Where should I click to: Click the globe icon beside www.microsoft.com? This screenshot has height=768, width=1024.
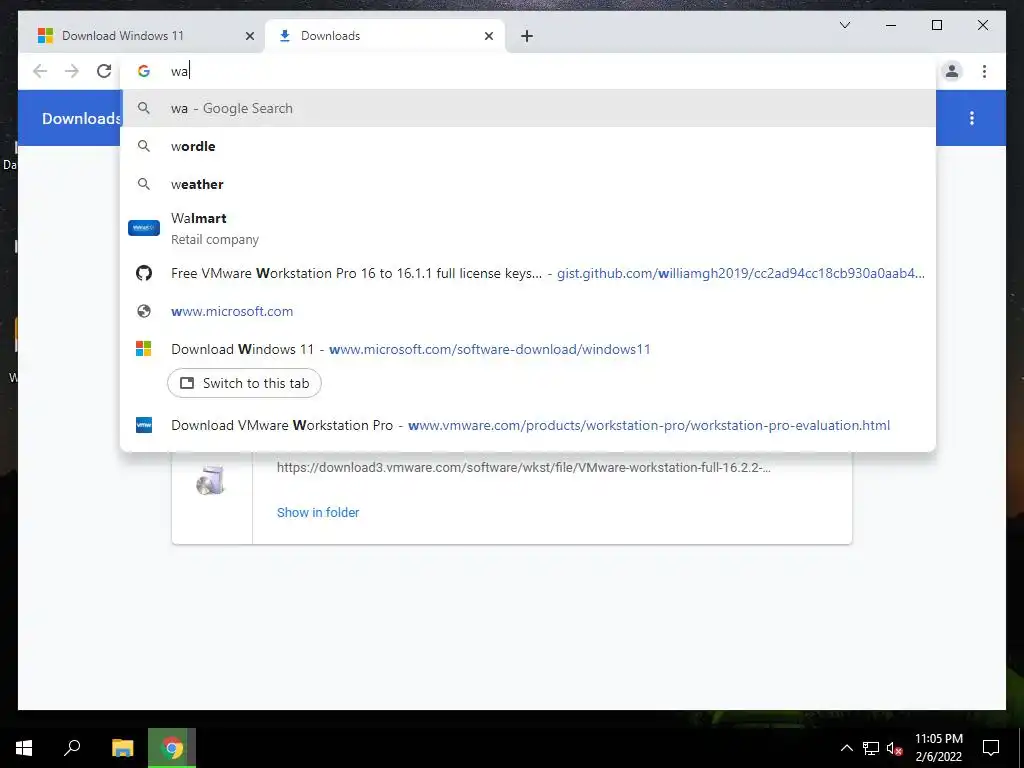tap(144, 311)
